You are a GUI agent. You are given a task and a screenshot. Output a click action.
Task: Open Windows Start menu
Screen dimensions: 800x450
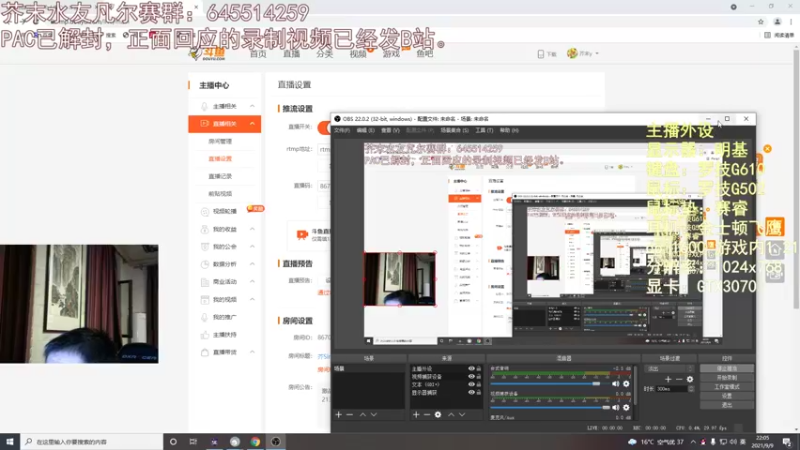coord(10,442)
